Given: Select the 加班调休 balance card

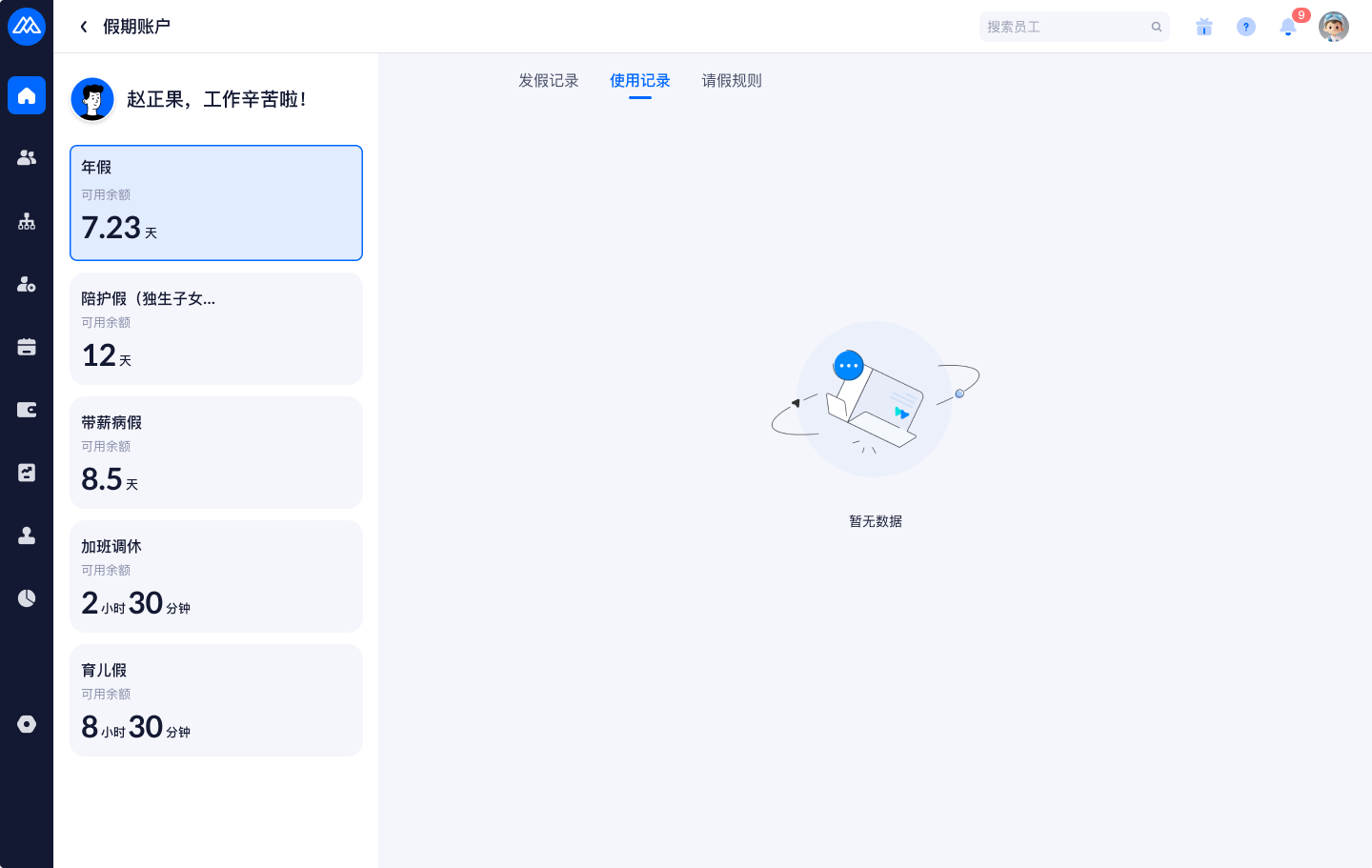Looking at the screenshot, I should [216, 576].
